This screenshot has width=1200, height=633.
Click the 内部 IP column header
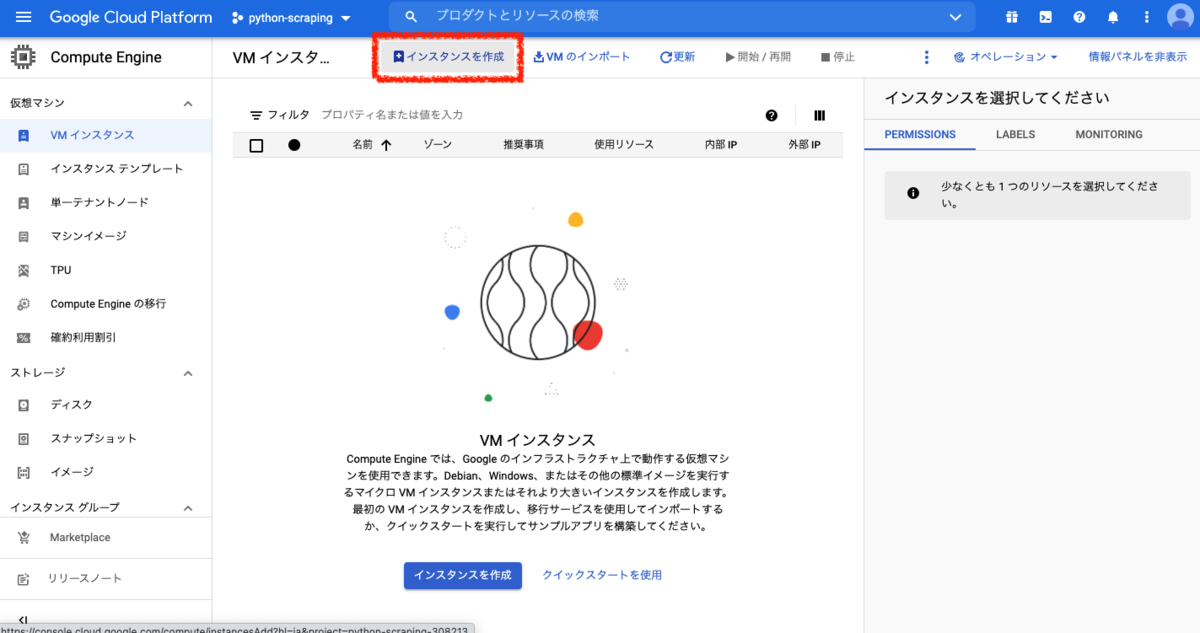point(720,145)
